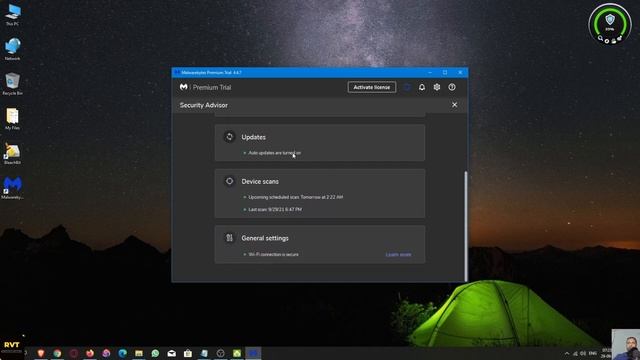The width and height of the screenshot is (640, 360).
Task: Close the Security Advisor panel
Action: tap(454, 105)
